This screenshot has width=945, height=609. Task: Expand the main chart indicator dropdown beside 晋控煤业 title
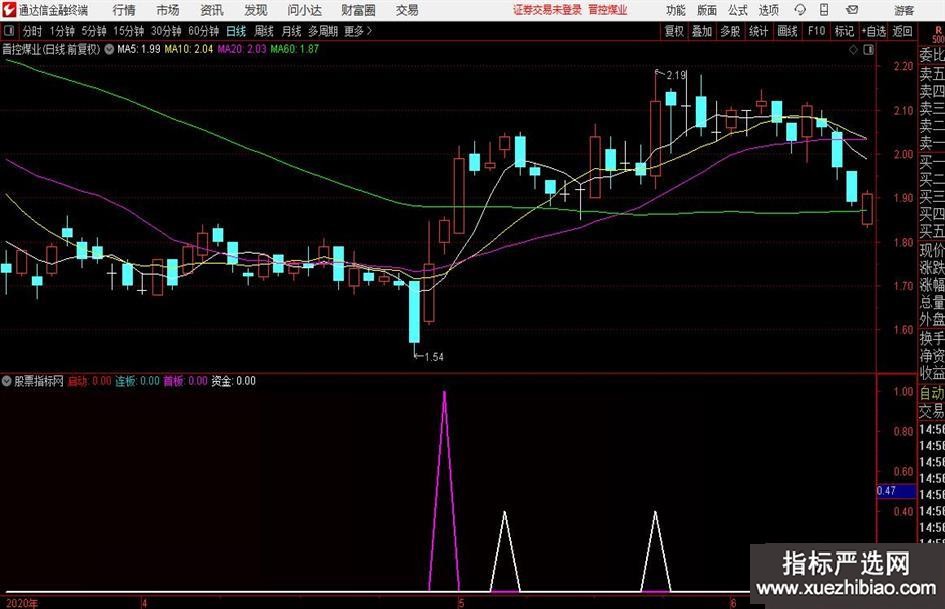click(109, 49)
